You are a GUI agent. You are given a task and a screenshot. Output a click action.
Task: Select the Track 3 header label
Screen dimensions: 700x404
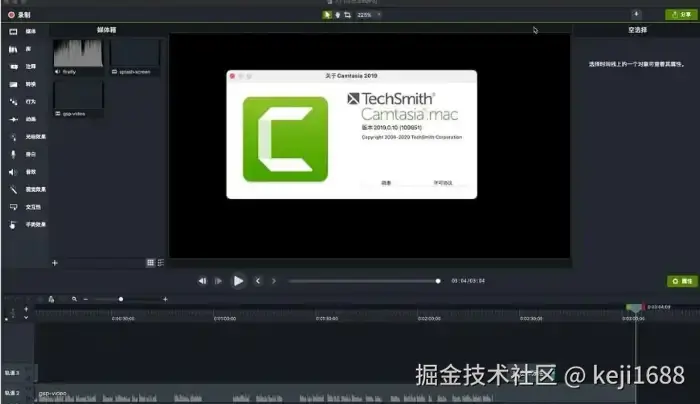click(12, 373)
